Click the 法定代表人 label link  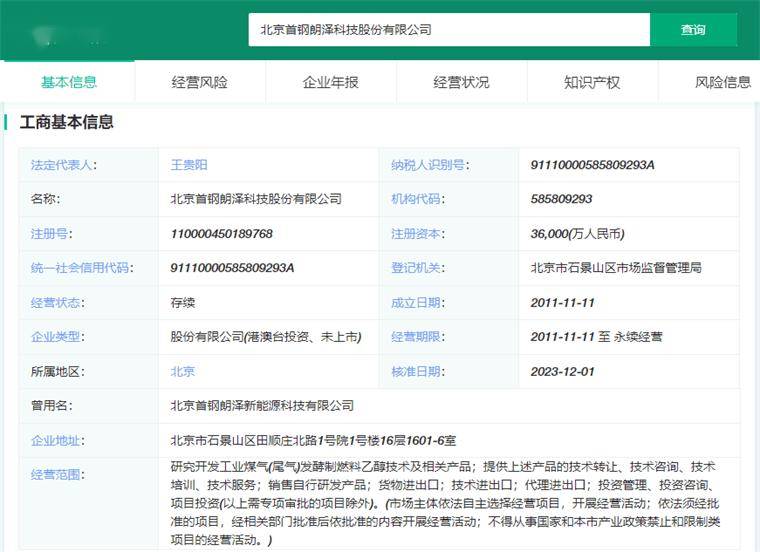64,165
